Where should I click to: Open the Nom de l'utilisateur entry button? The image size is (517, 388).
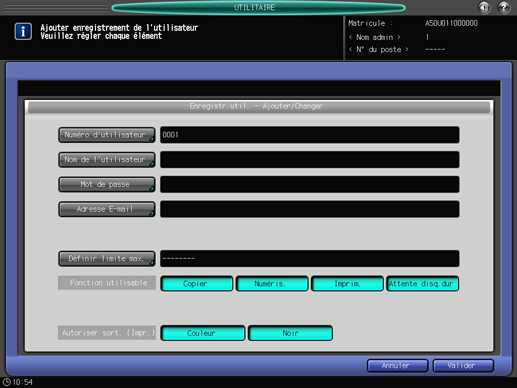coord(107,160)
